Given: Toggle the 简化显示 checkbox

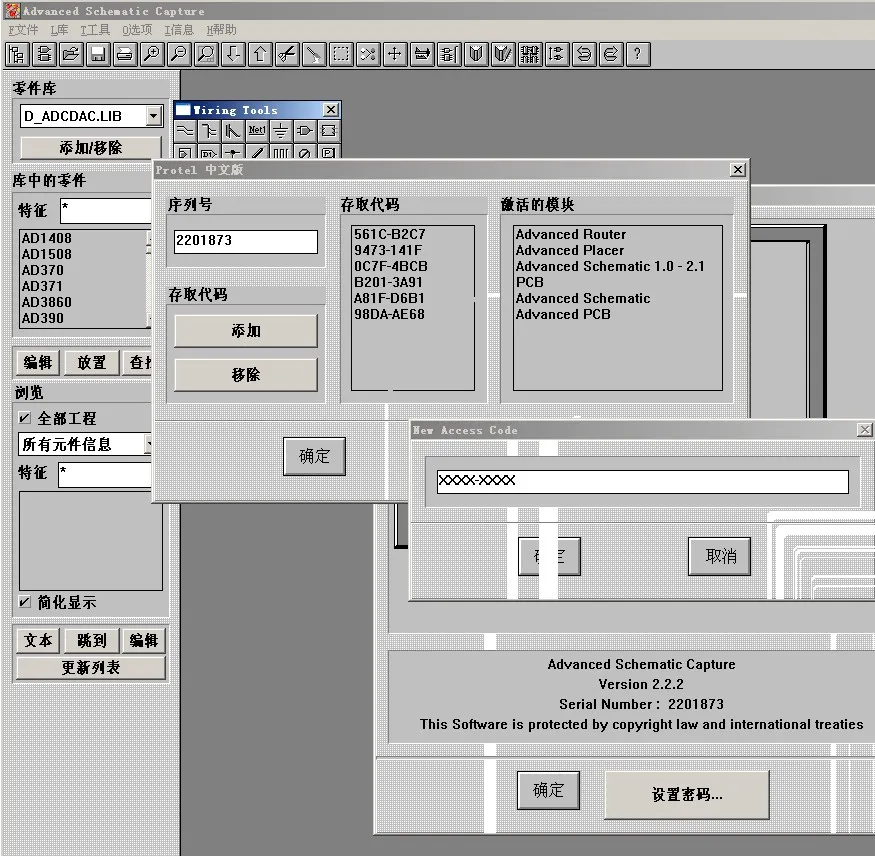Looking at the screenshot, I should pyautogui.click(x=25, y=602).
